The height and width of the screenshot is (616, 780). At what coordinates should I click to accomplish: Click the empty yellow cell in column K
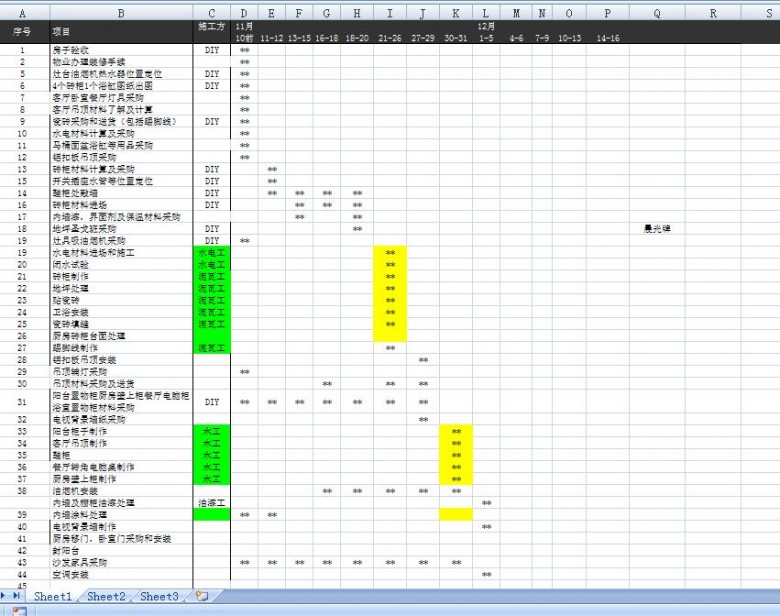(x=456, y=515)
